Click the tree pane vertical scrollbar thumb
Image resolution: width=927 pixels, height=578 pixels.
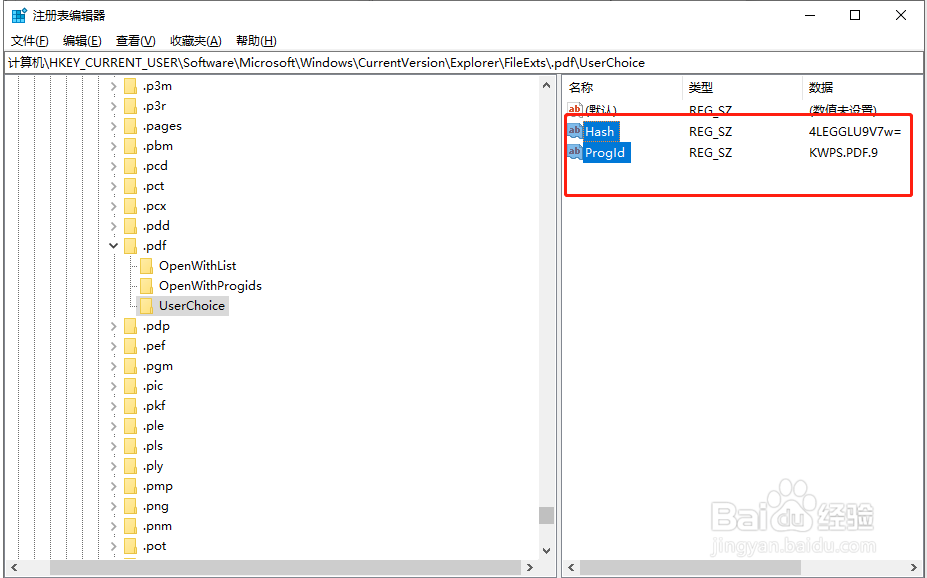coord(546,515)
